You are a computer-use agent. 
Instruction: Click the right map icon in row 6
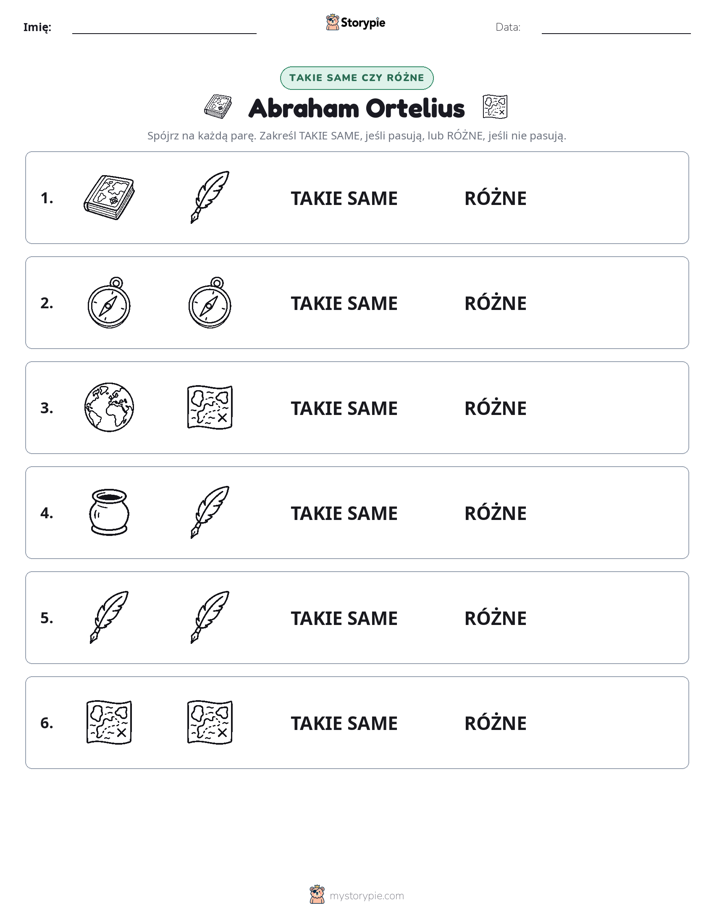210,722
